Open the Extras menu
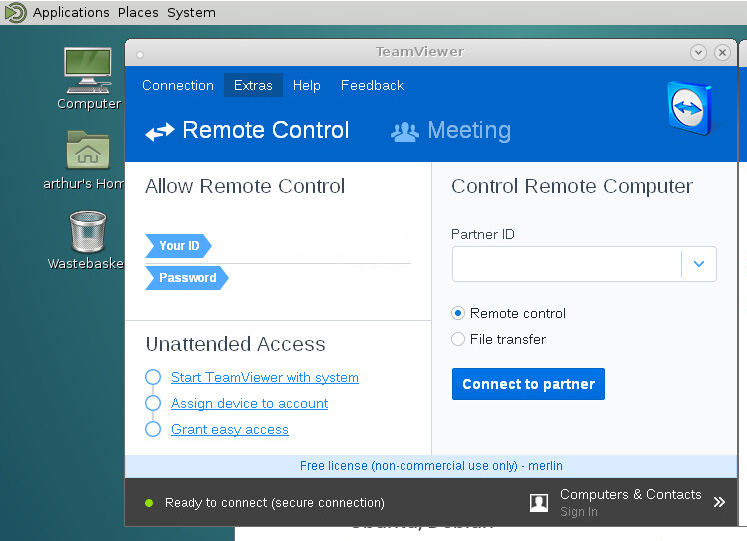This screenshot has height=541, width=747. point(253,85)
